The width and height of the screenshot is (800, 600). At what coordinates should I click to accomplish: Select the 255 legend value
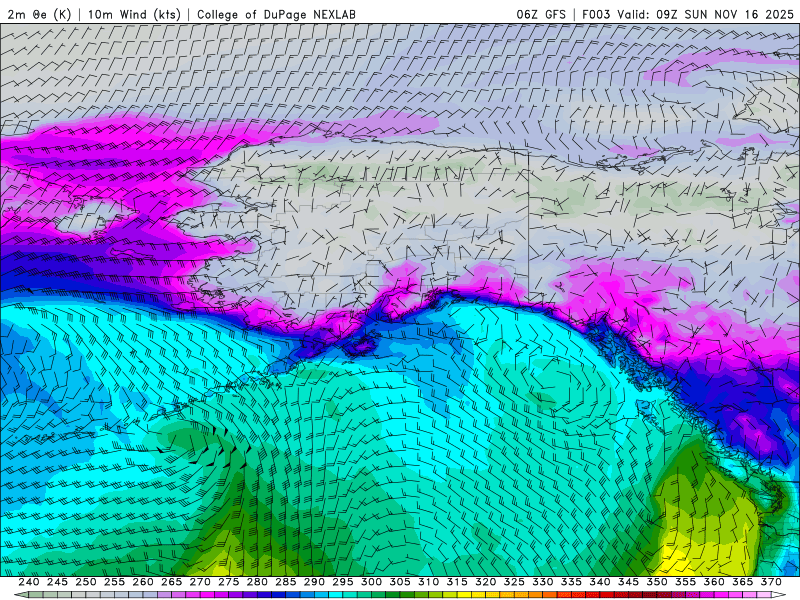pyautogui.click(x=114, y=582)
